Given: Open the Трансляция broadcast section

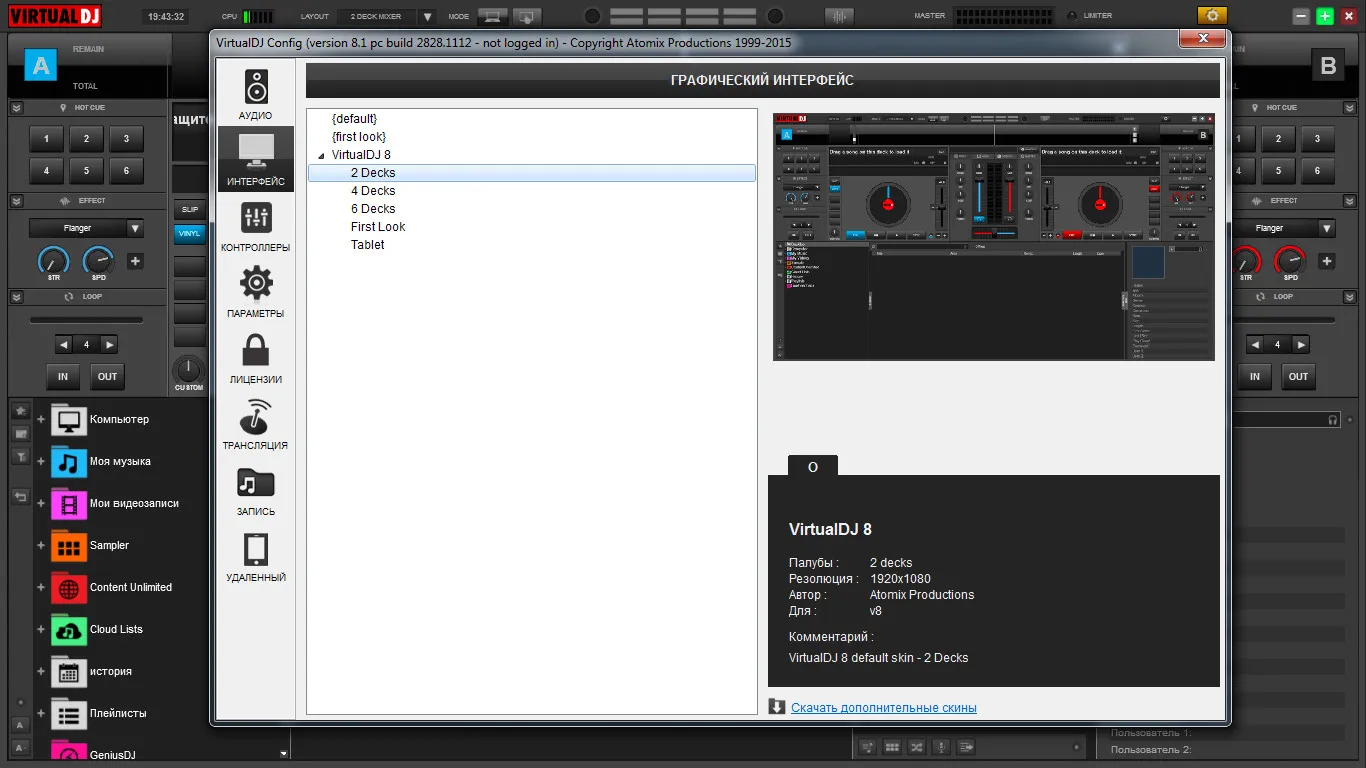Looking at the screenshot, I should coord(256,423).
